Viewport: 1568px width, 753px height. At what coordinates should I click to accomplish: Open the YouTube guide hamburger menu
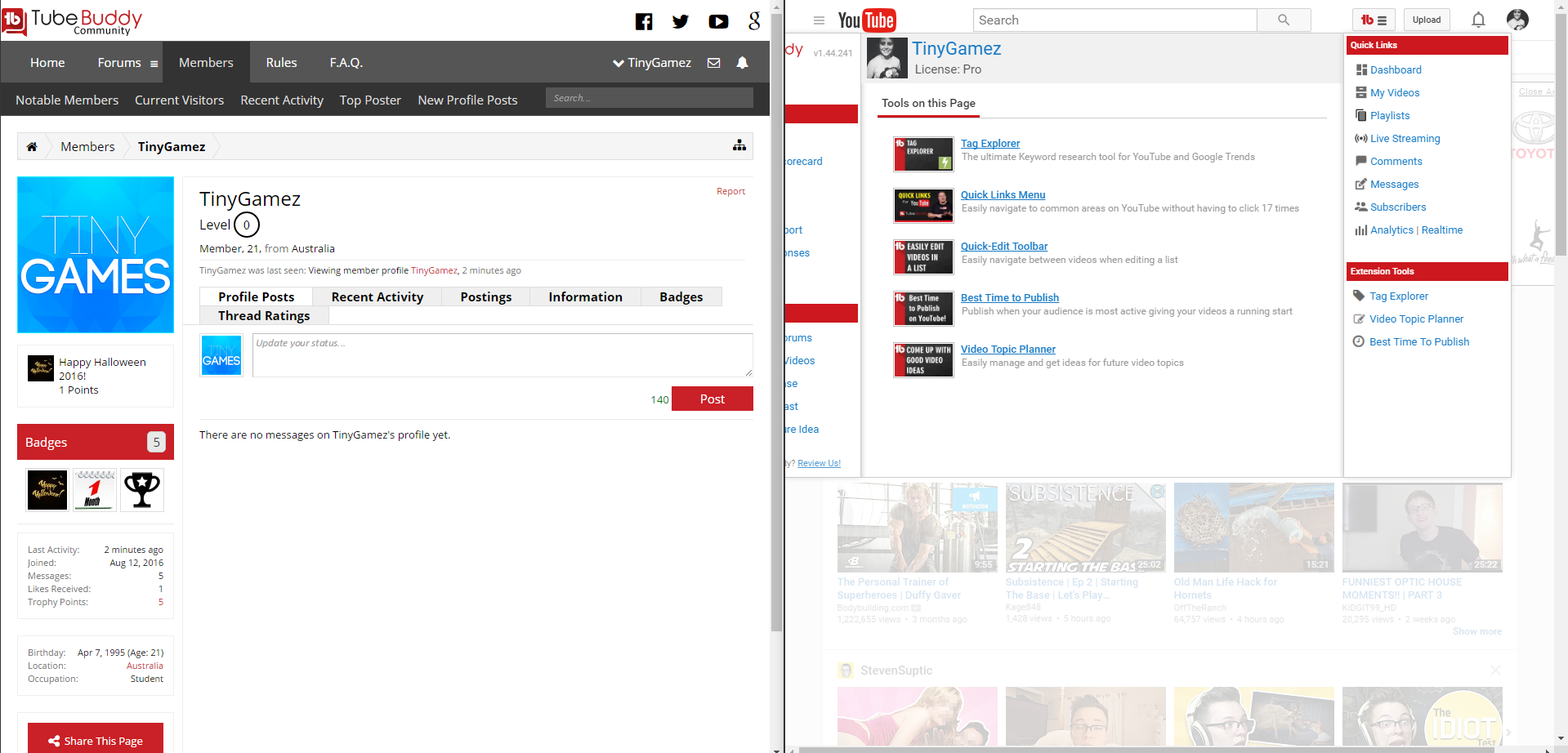(819, 20)
